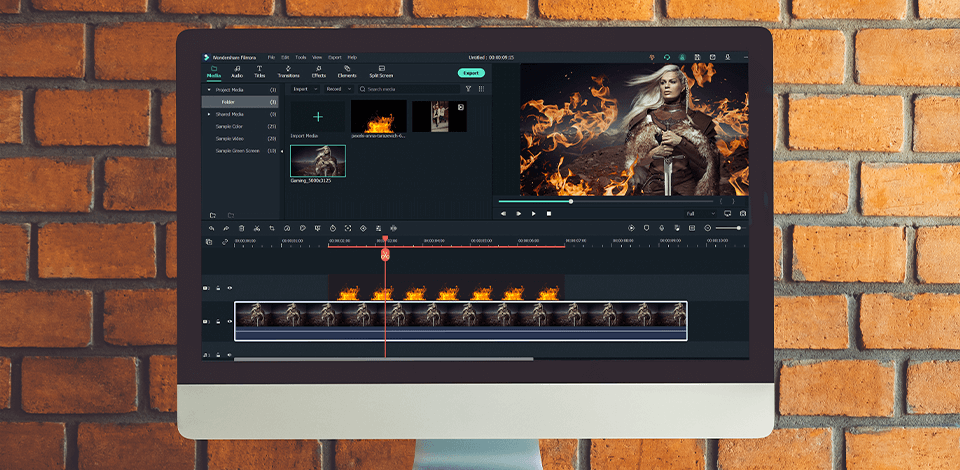The image size is (960, 470).
Task: Expand the Shared Media tree
Action: [x=209, y=114]
